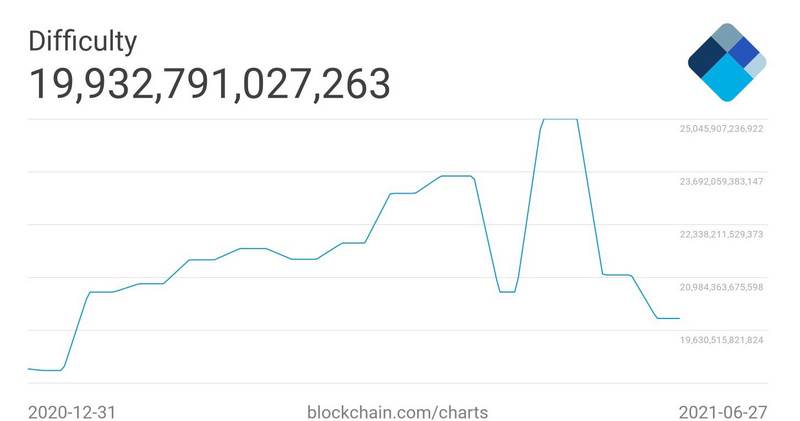Click the 22,338,211,529,373 axis label
This screenshot has width=800, height=421.
click(x=721, y=234)
